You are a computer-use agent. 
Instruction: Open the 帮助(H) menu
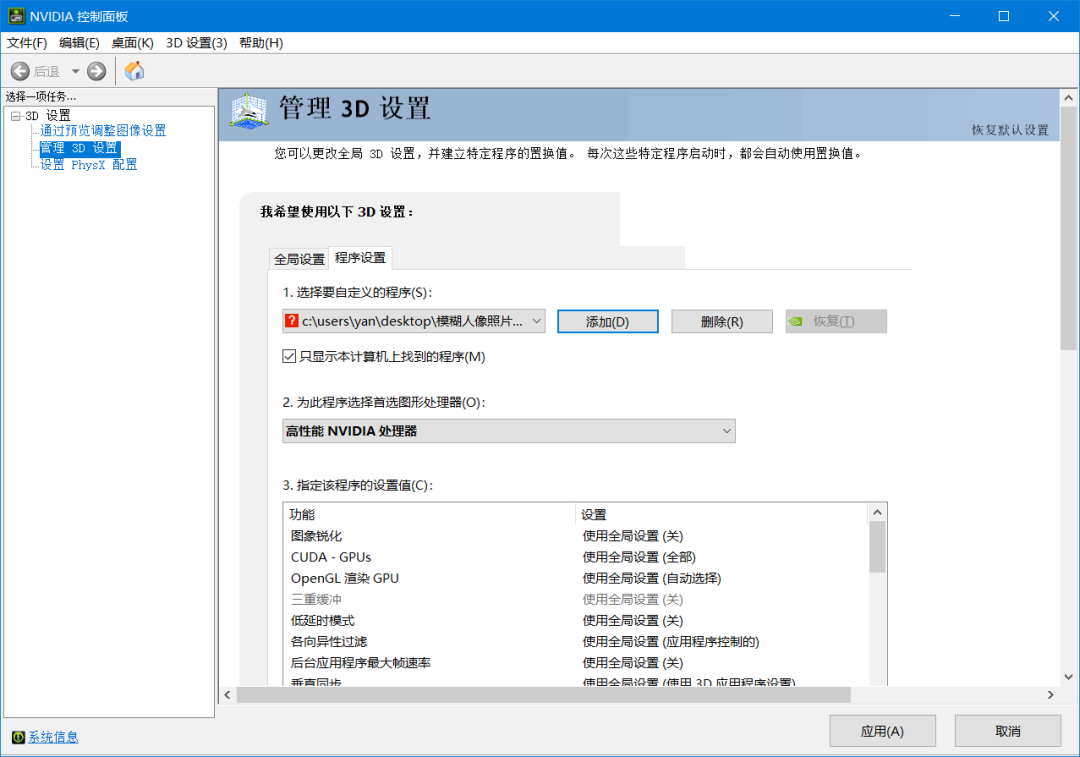(x=261, y=43)
